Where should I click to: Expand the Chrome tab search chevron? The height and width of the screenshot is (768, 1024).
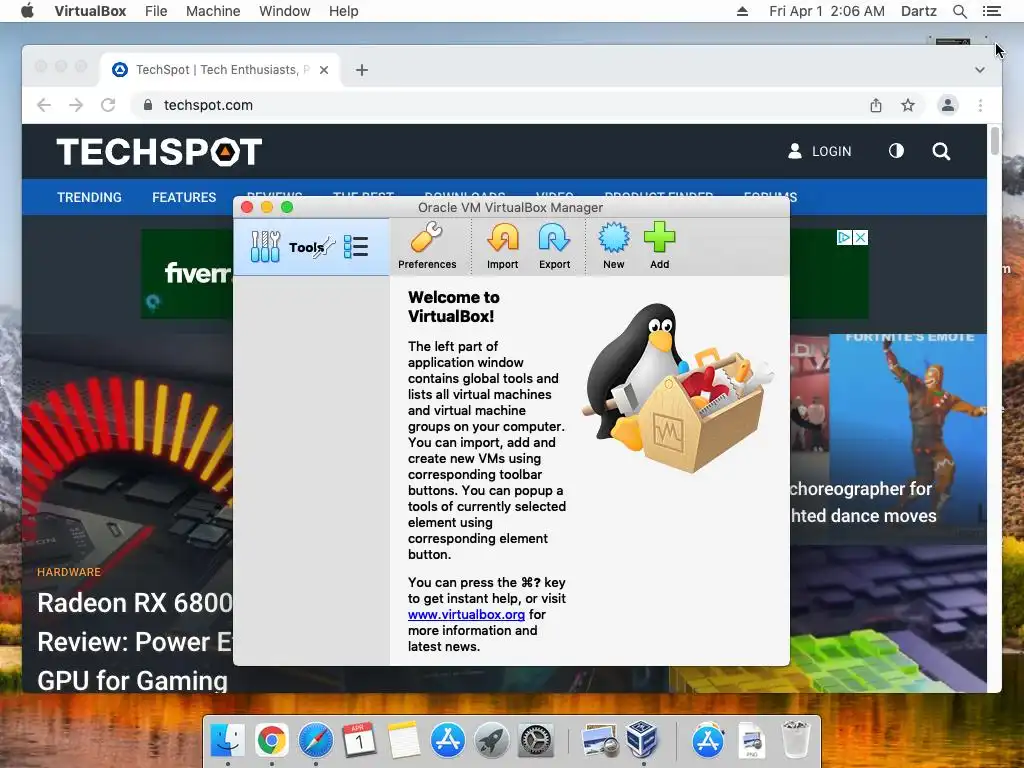980,70
